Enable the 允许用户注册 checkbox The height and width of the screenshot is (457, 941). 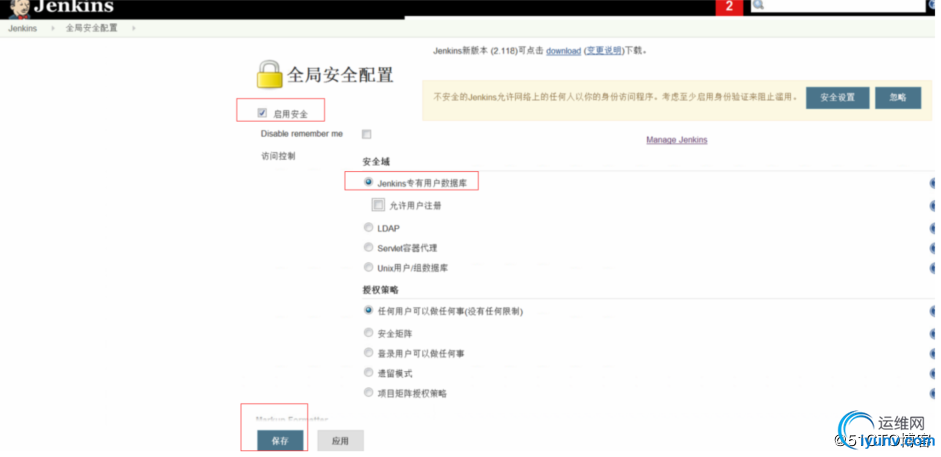(378, 205)
